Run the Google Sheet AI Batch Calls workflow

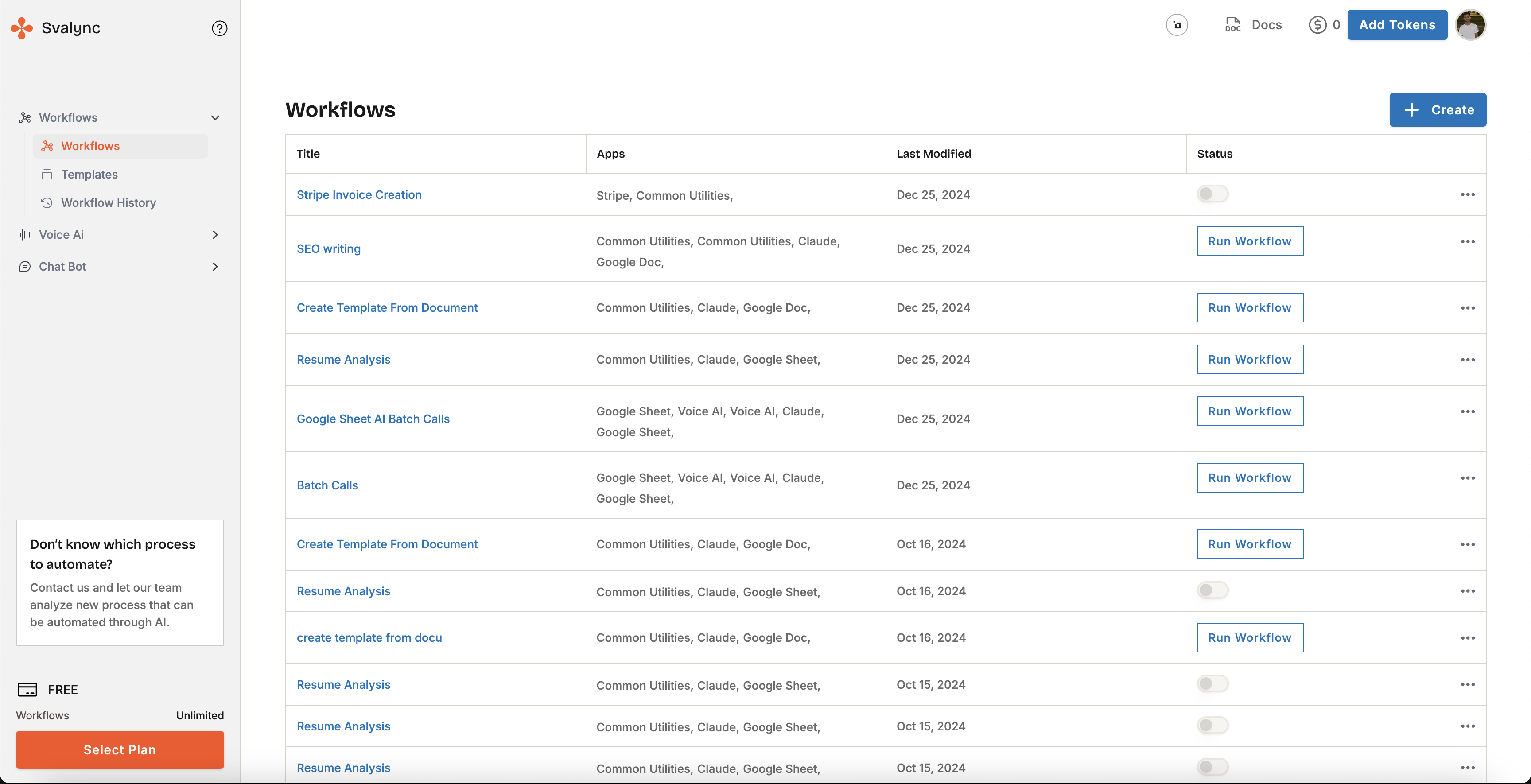coord(1249,411)
